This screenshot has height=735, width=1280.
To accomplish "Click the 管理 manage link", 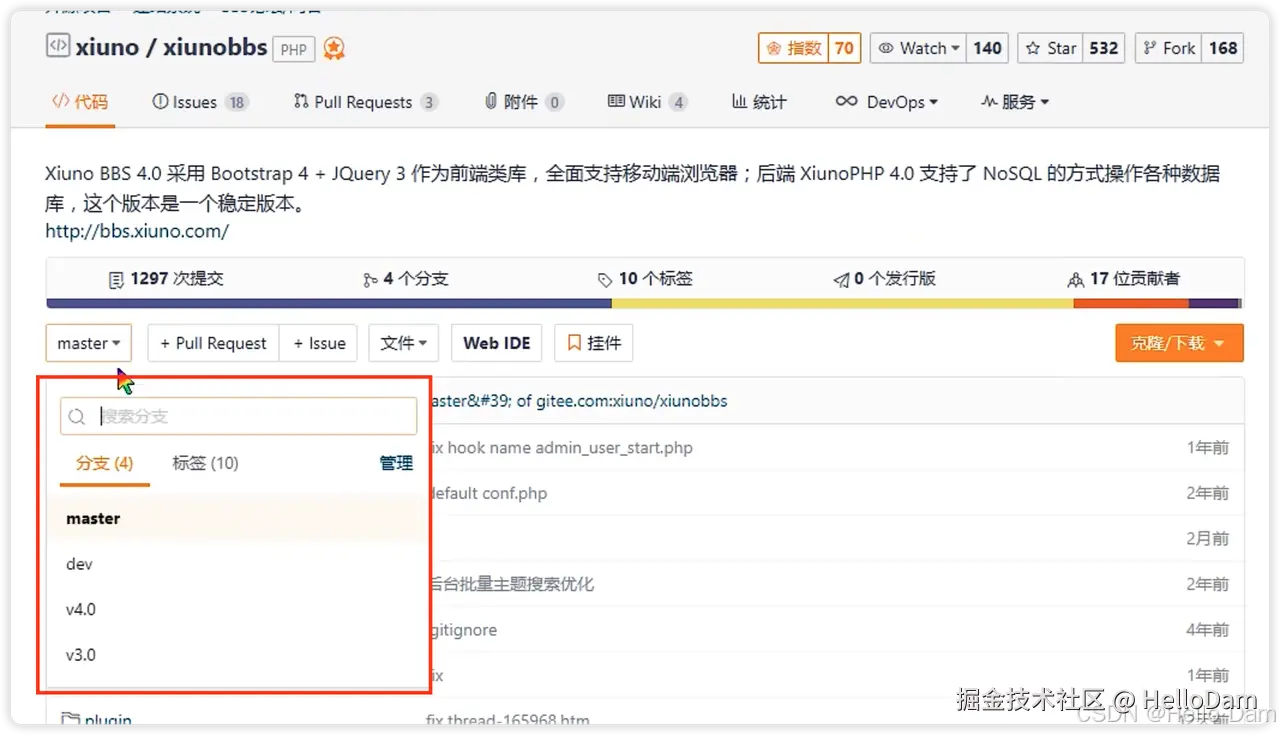I will tap(396, 463).
